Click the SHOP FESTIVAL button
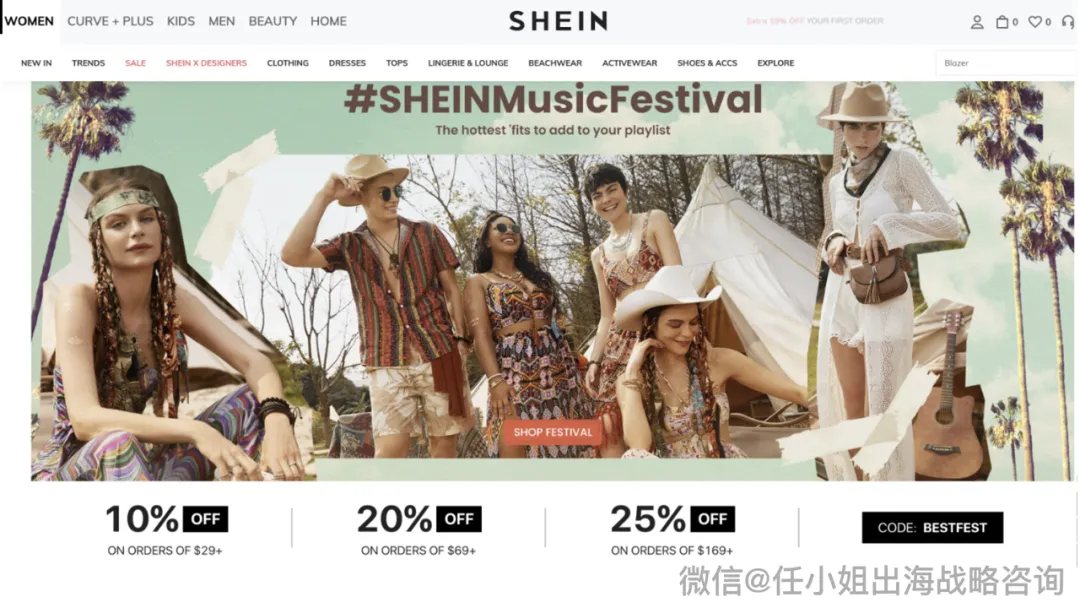Viewport: 1080px width, 608px height. [x=553, y=432]
